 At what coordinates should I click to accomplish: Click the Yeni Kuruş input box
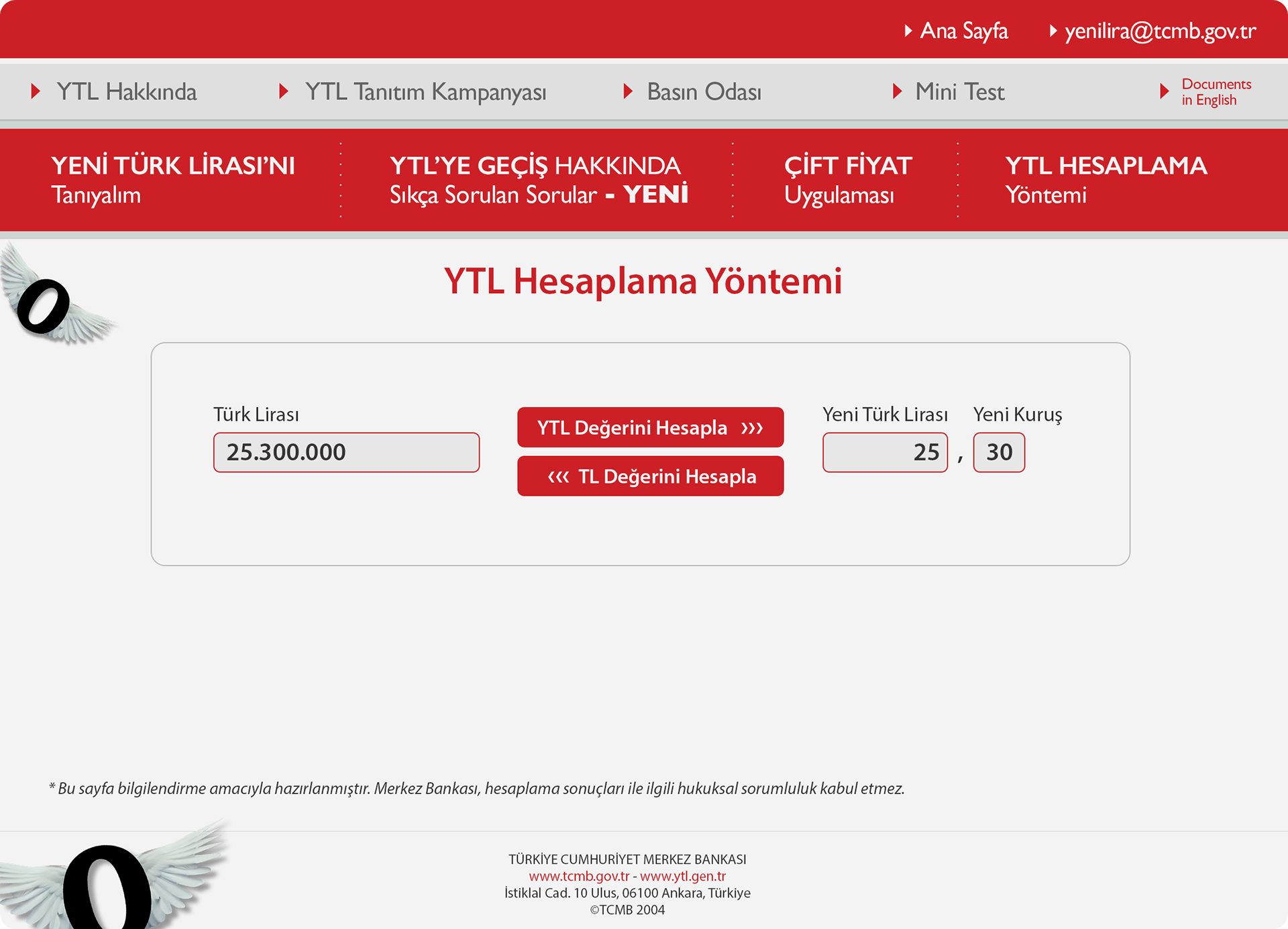[x=998, y=452]
